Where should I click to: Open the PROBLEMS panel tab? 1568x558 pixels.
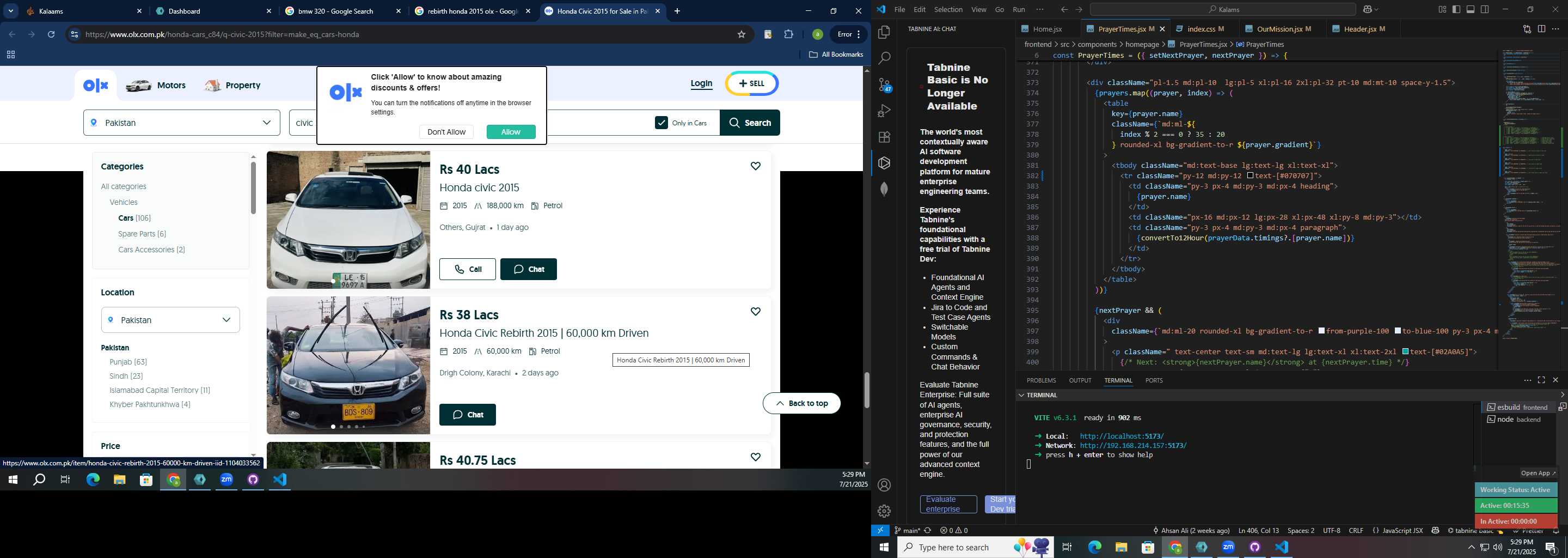point(1041,380)
